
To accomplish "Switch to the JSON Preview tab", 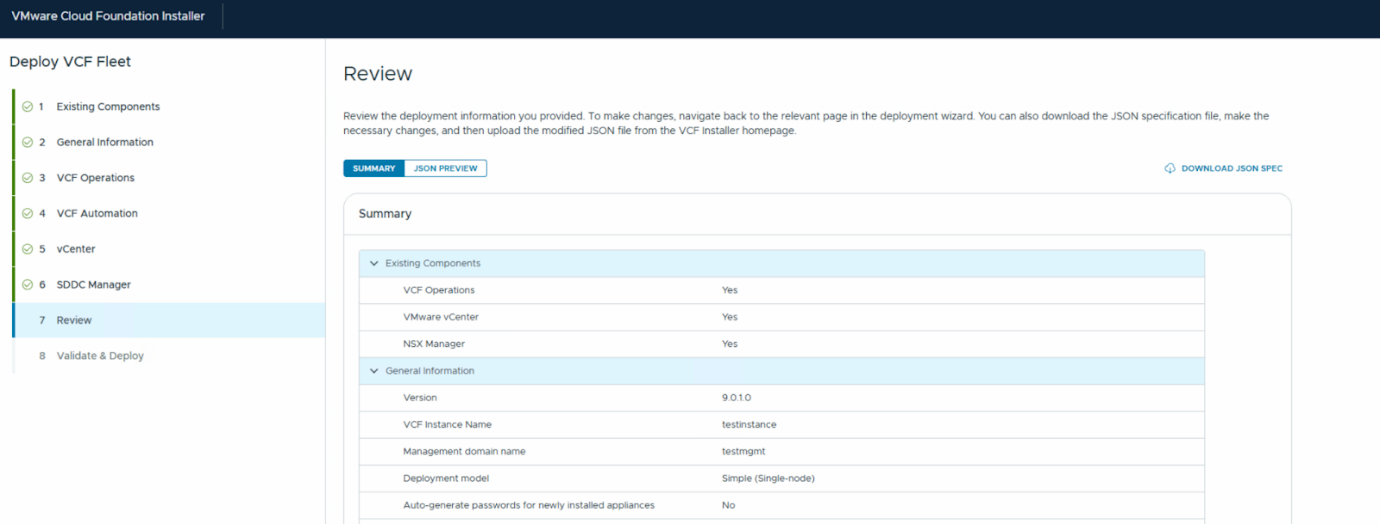I will [x=445, y=169].
